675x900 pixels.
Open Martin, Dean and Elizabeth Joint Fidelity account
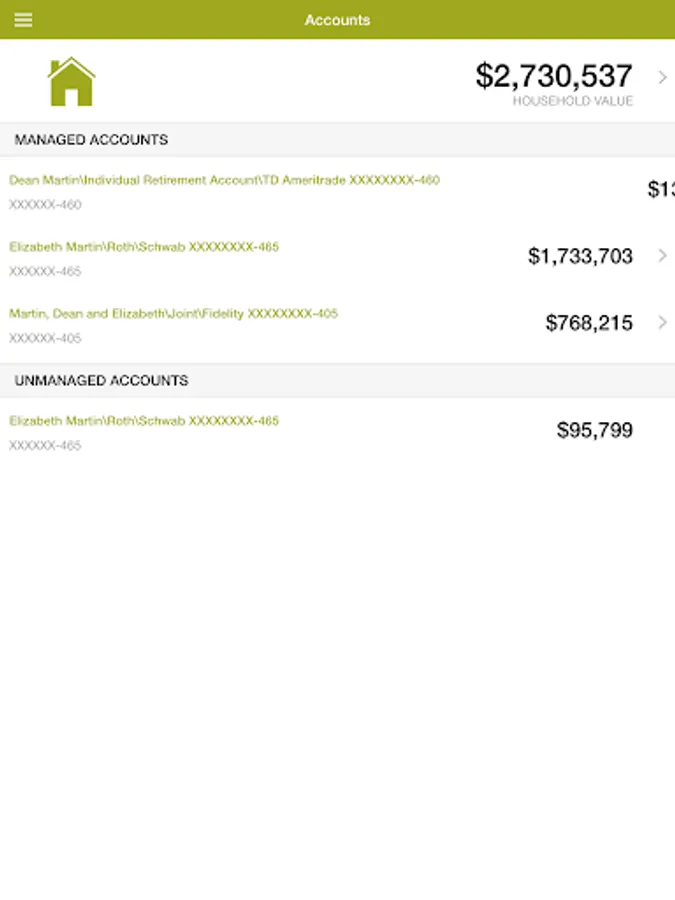(173, 313)
